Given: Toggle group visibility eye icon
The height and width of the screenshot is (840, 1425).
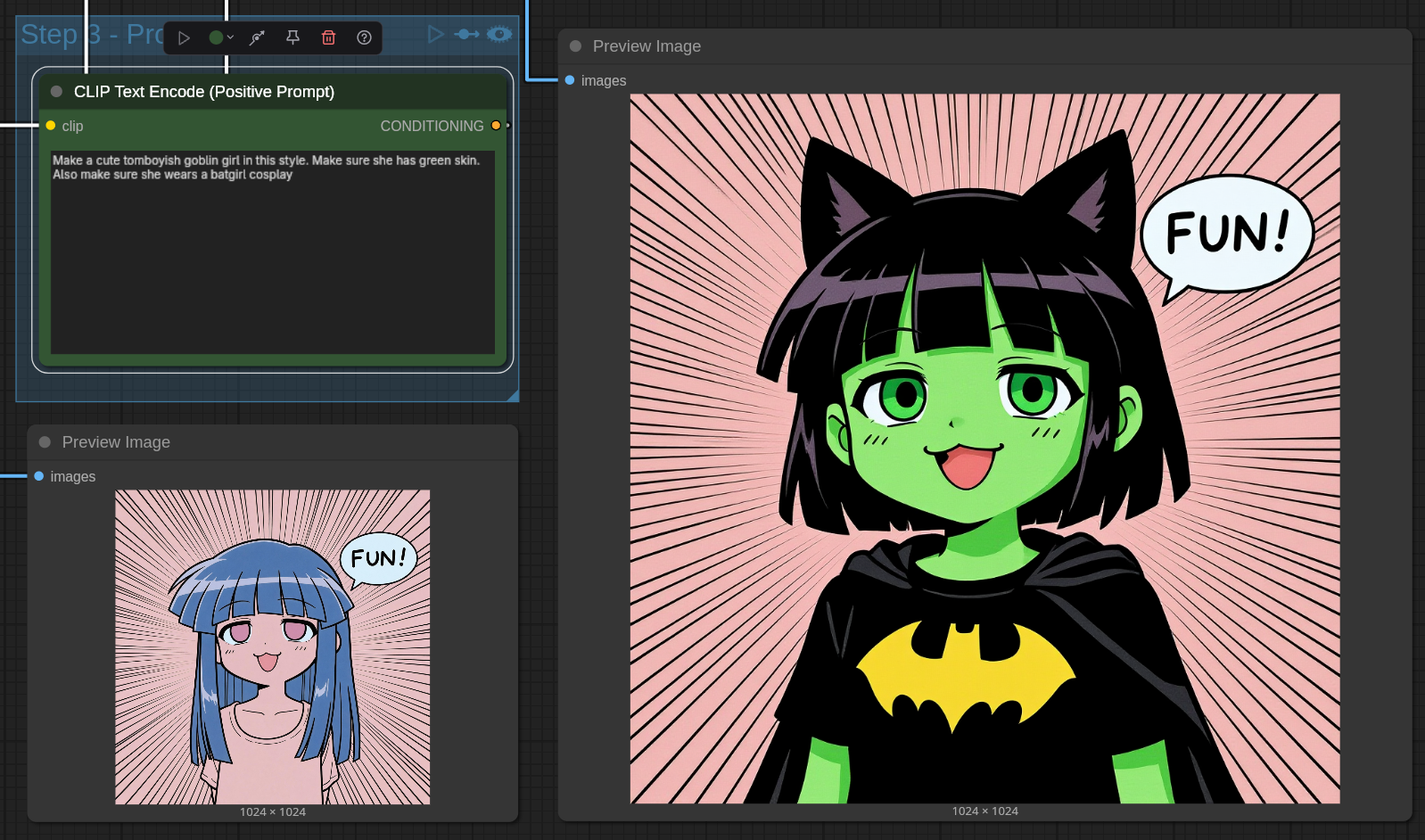Looking at the screenshot, I should coord(499,34).
